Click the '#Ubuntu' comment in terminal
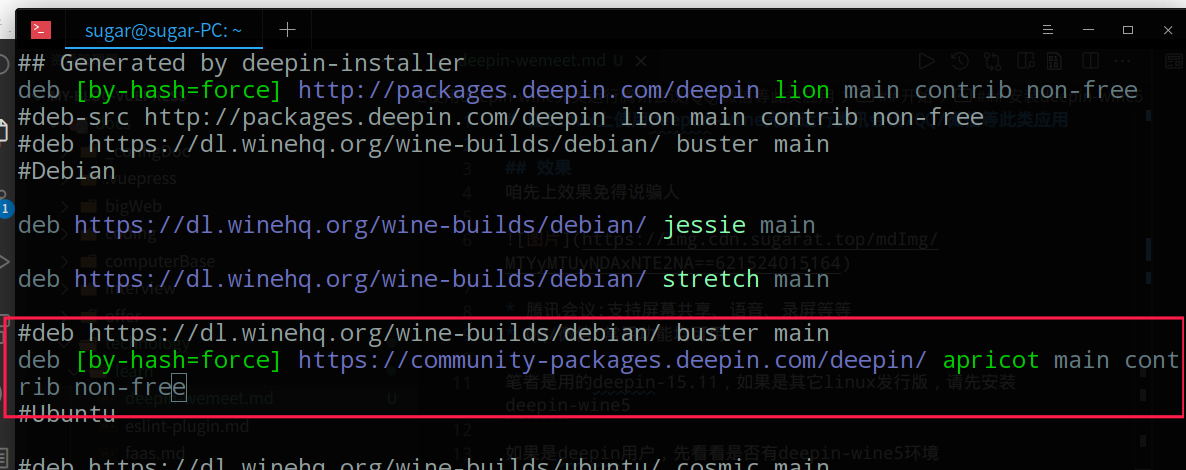Image resolution: width=1186 pixels, height=470 pixels. 67,414
